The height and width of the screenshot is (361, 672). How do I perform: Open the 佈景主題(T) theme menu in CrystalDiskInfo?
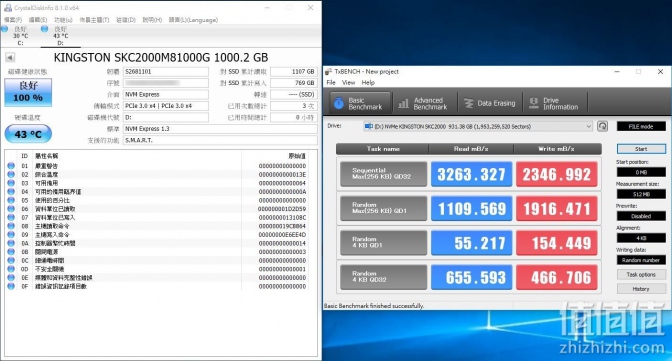(x=94, y=20)
